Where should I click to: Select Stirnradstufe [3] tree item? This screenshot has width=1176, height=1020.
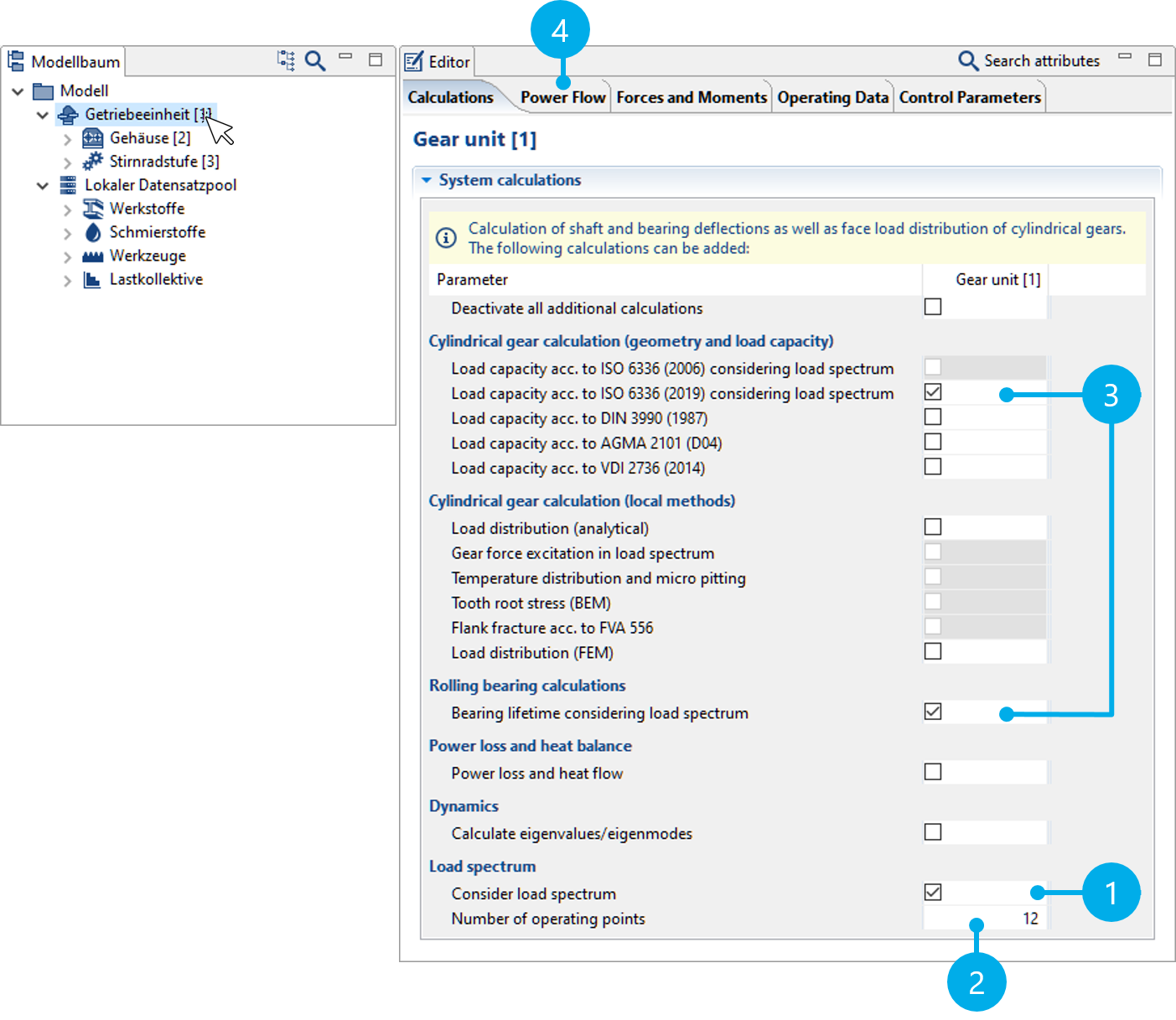164,161
